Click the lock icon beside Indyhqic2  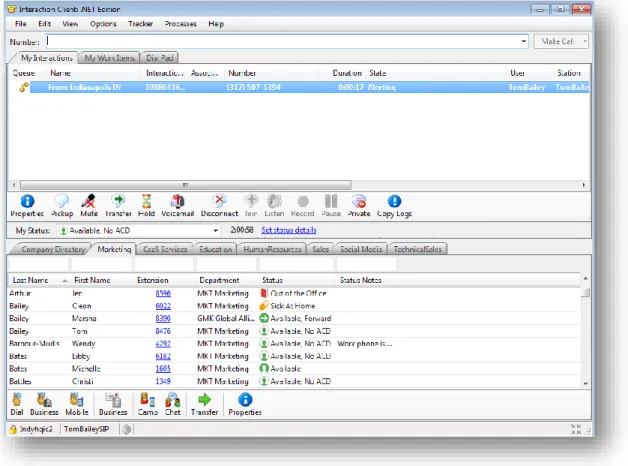pyautogui.click(x=13, y=429)
